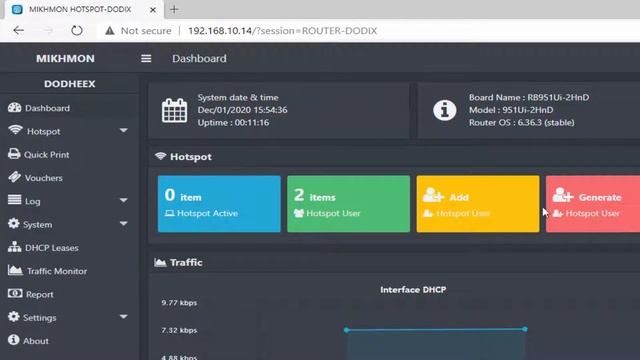Click the Router OS : 6.36.3 (stable) text
This screenshot has height=360, width=640.
click(522, 122)
